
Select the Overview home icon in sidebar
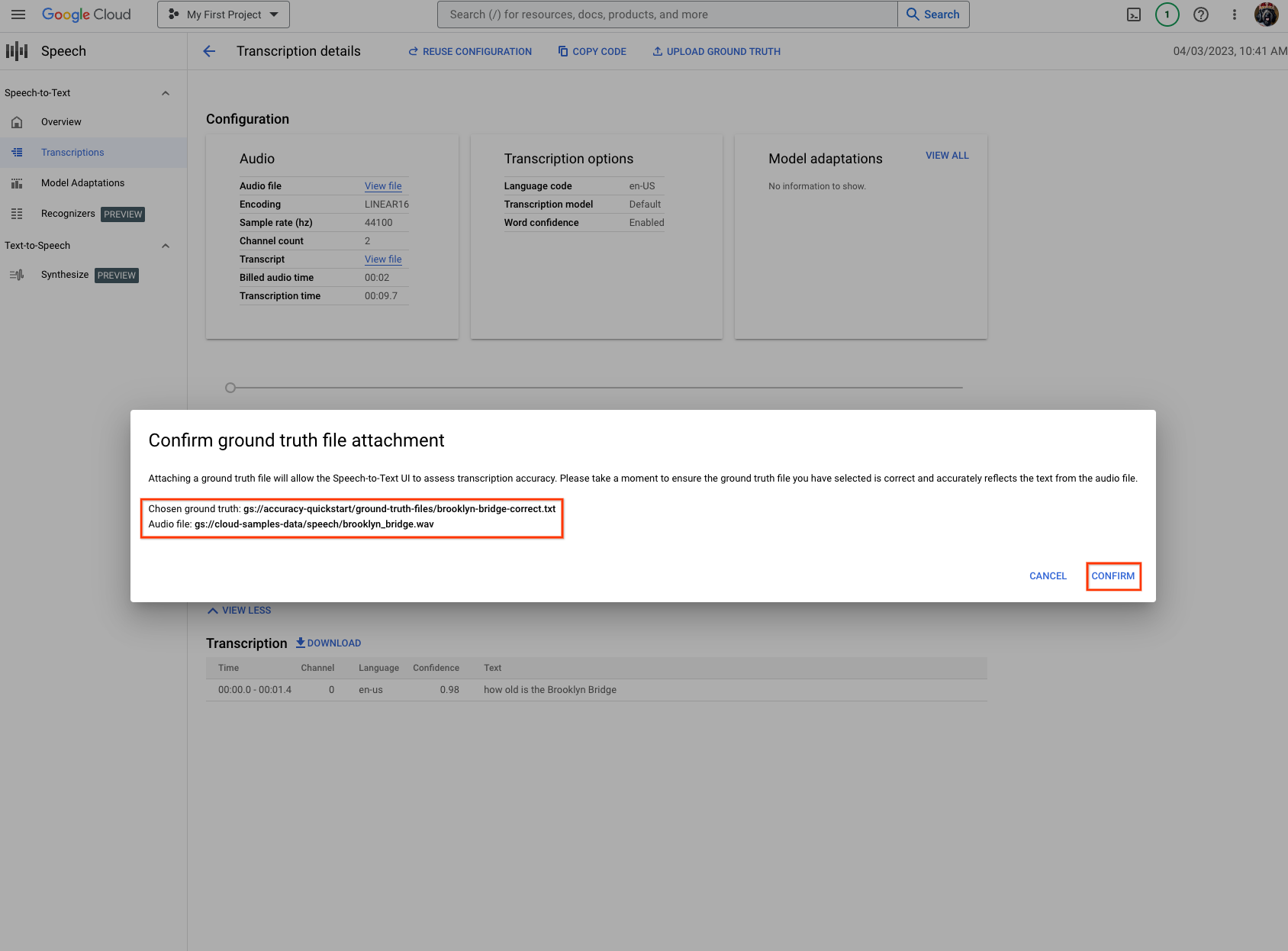coord(17,121)
